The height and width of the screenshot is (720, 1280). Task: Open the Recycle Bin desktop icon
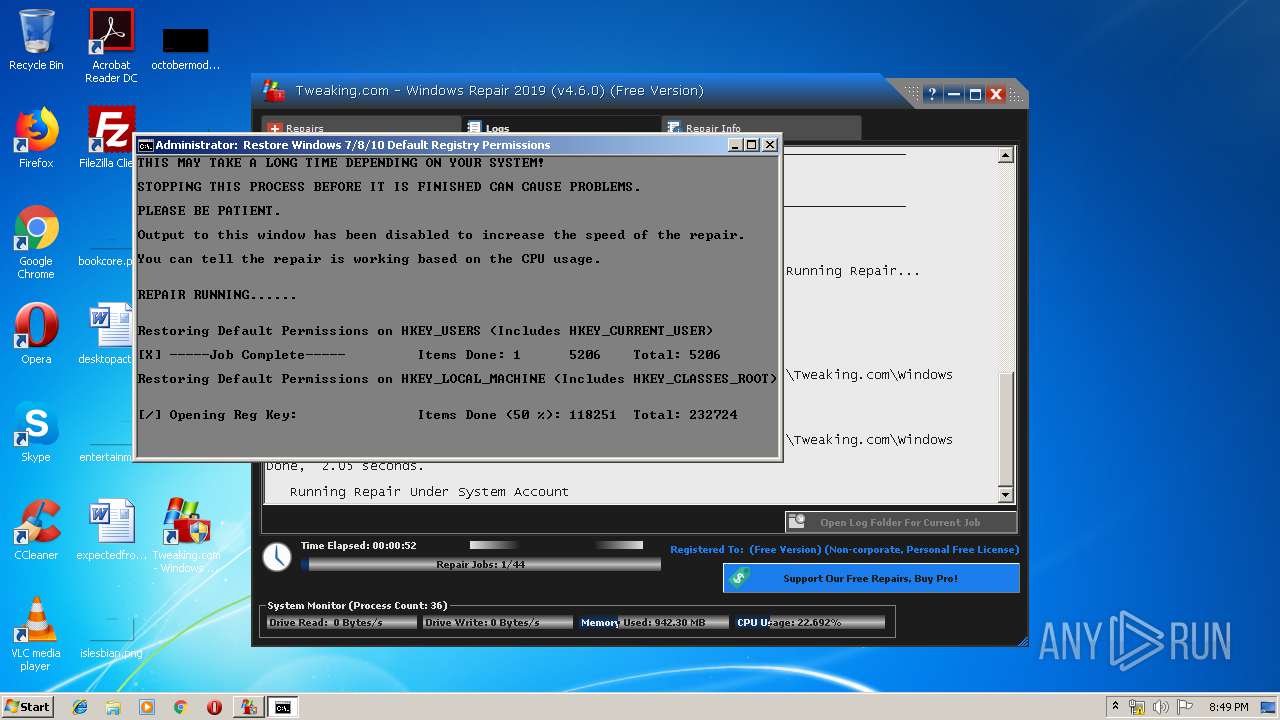36,40
